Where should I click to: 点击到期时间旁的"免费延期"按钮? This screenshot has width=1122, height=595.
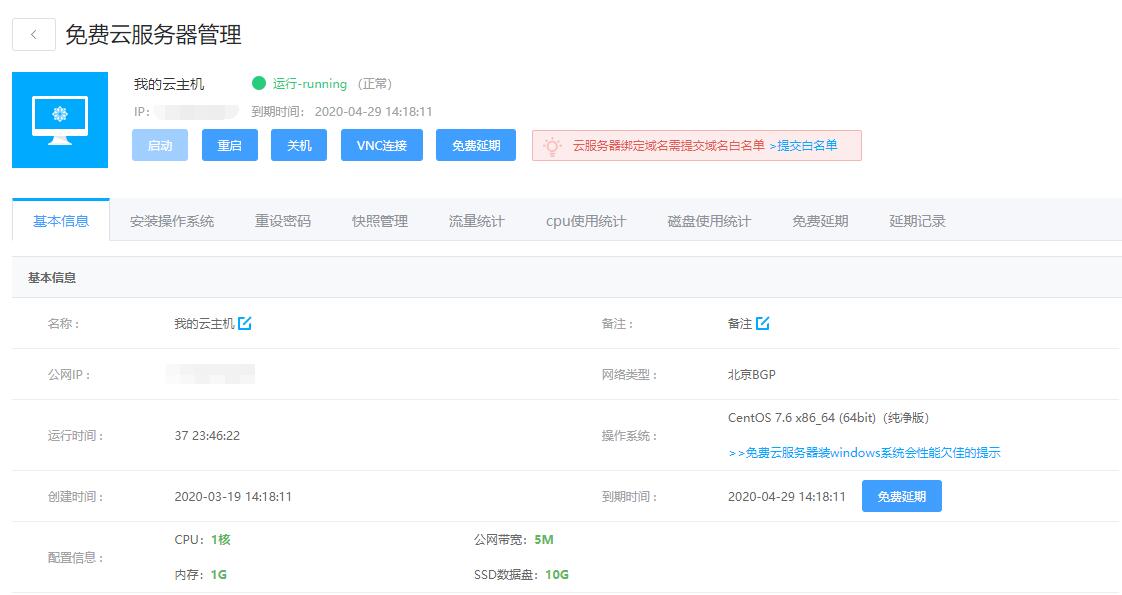coord(900,495)
